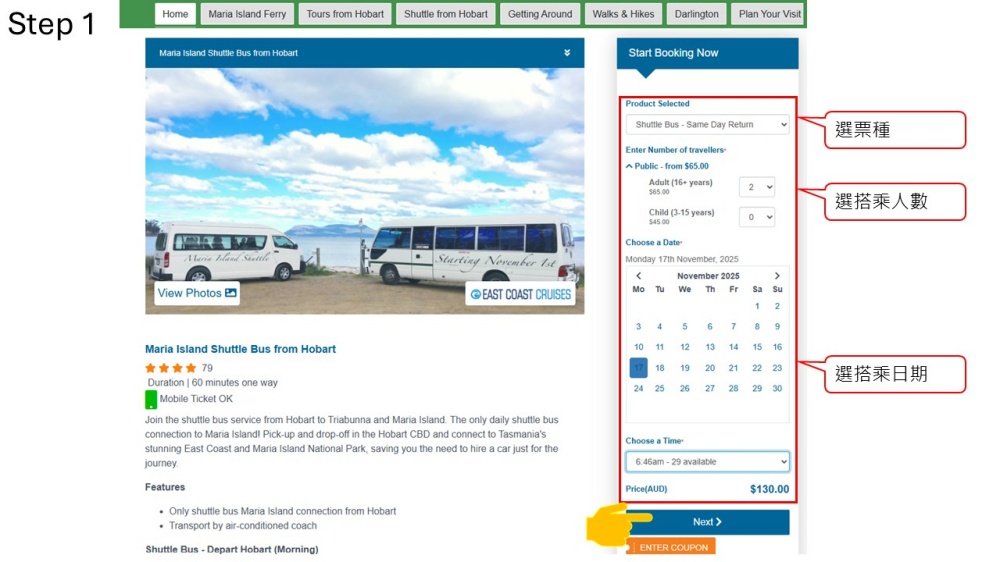This screenshot has height=562, width=1000.
Task: Open the Choose a Time dropdown
Action: tap(707, 462)
